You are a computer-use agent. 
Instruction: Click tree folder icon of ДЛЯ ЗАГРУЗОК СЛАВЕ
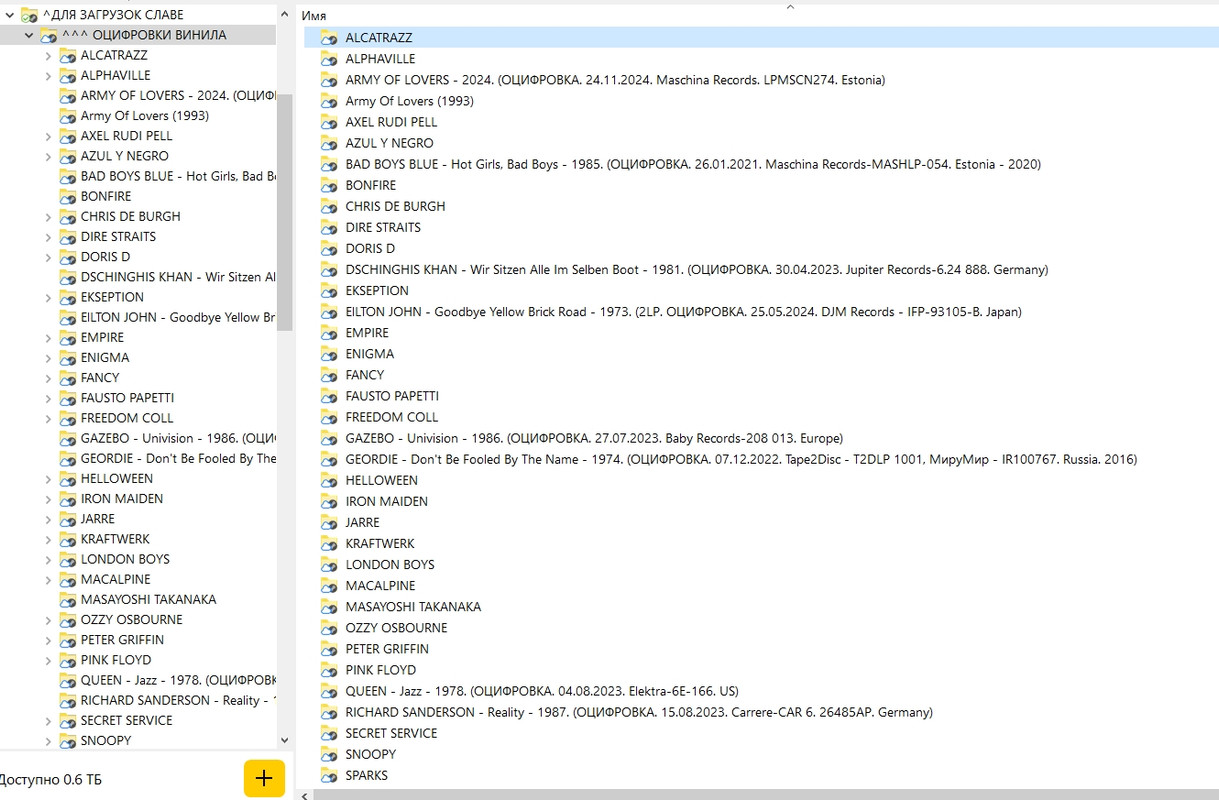click(29, 15)
